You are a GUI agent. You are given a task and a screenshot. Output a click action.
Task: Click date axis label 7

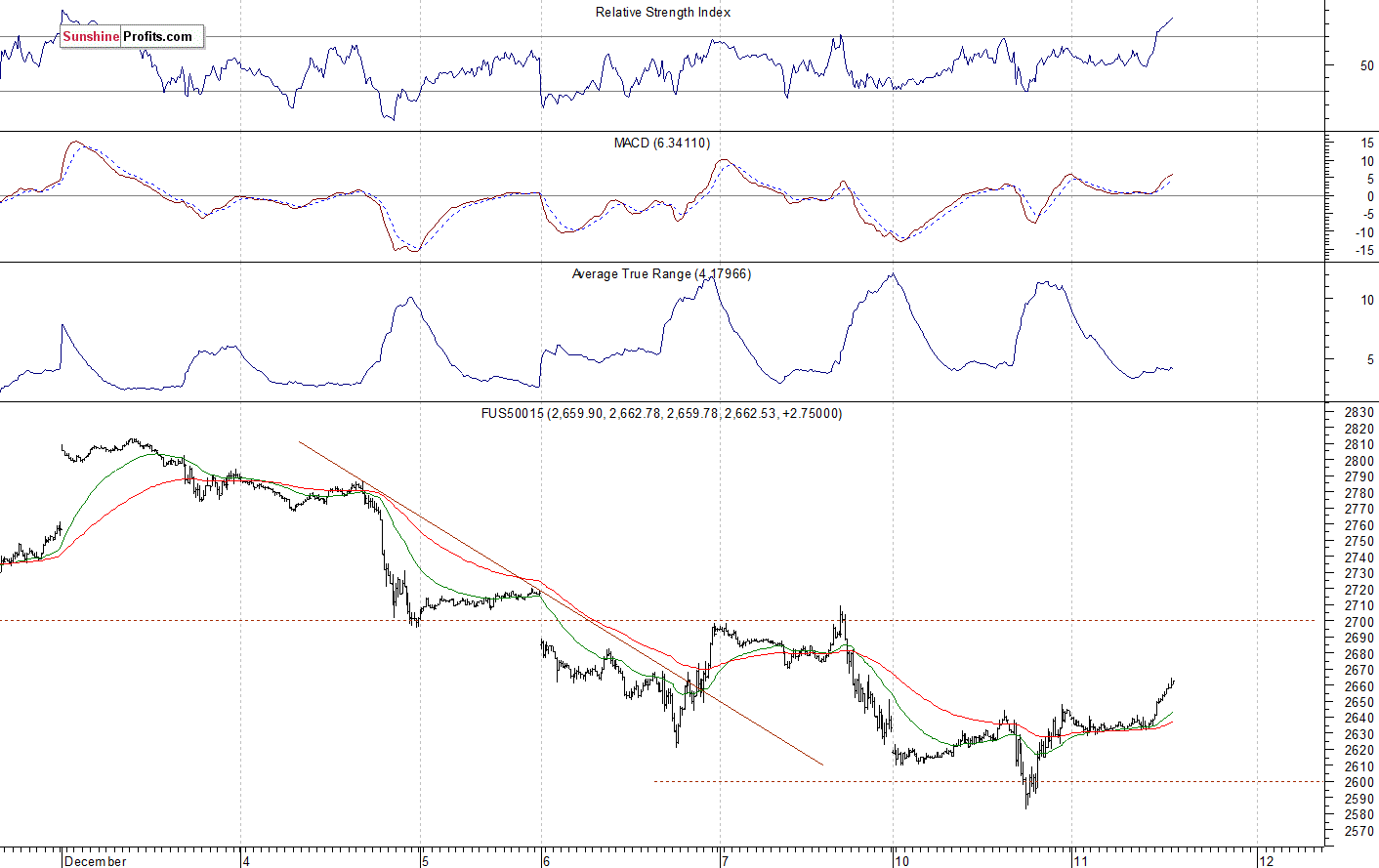tap(725, 861)
